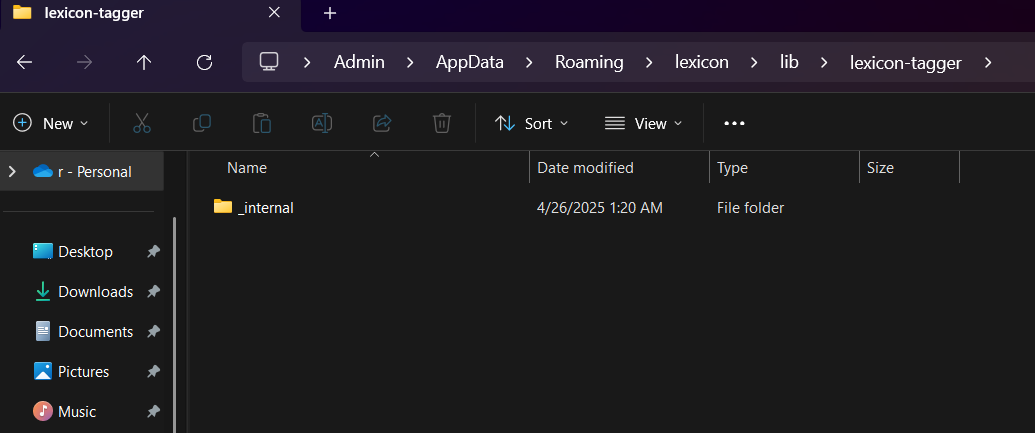Click the Paste clipboard icon

point(261,123)
